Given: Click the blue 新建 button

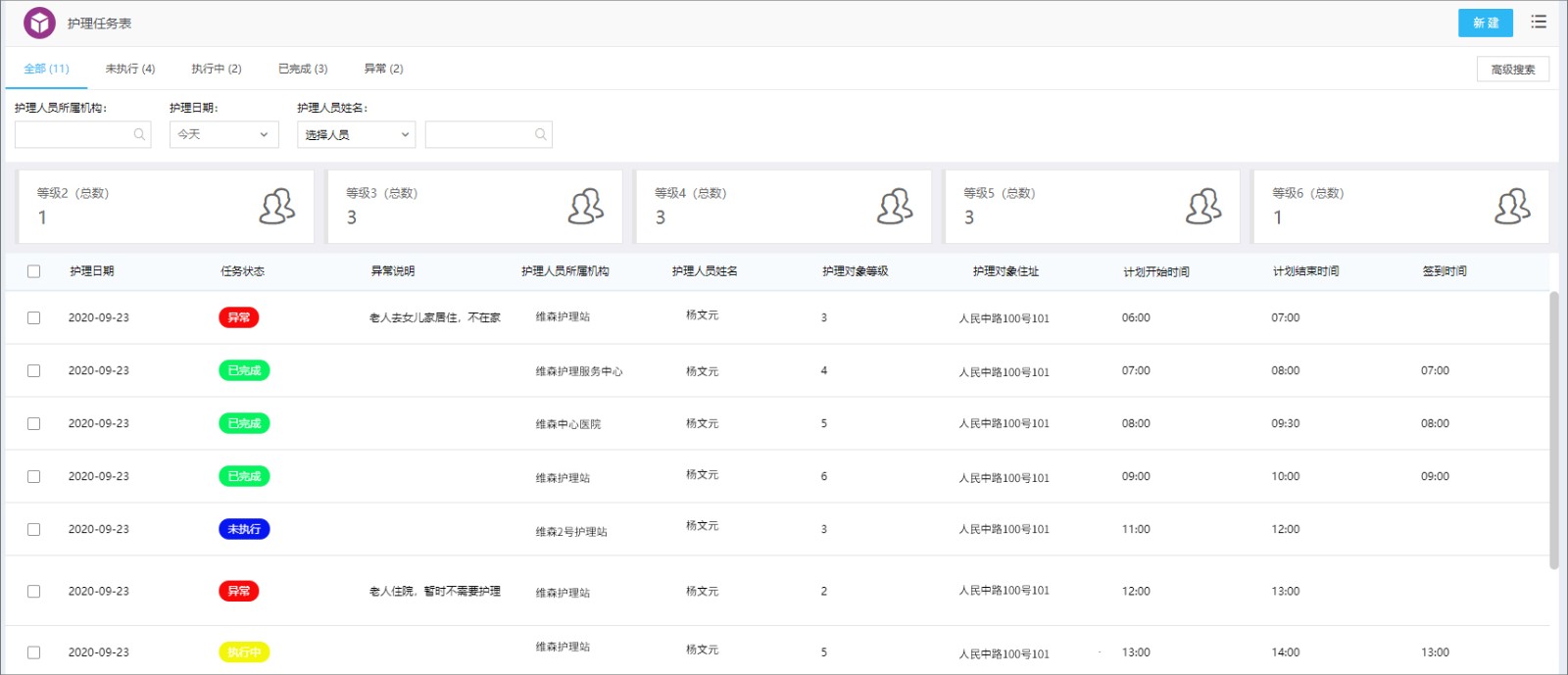Looking at the screenshot, I should click(x=1486, y=23).
